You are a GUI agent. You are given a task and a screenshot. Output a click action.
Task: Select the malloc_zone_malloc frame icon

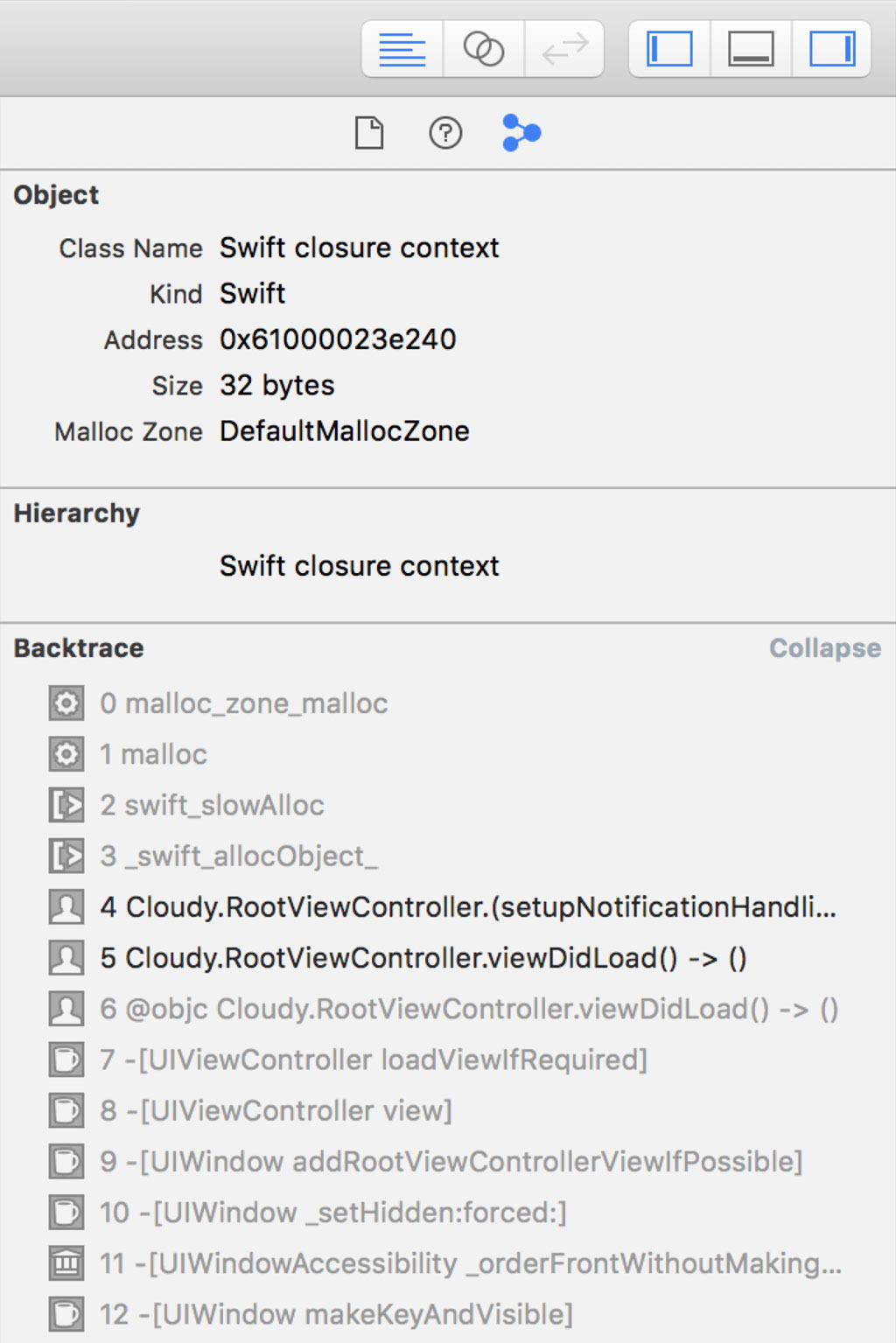pyautogui.click(x=66, y=703)
